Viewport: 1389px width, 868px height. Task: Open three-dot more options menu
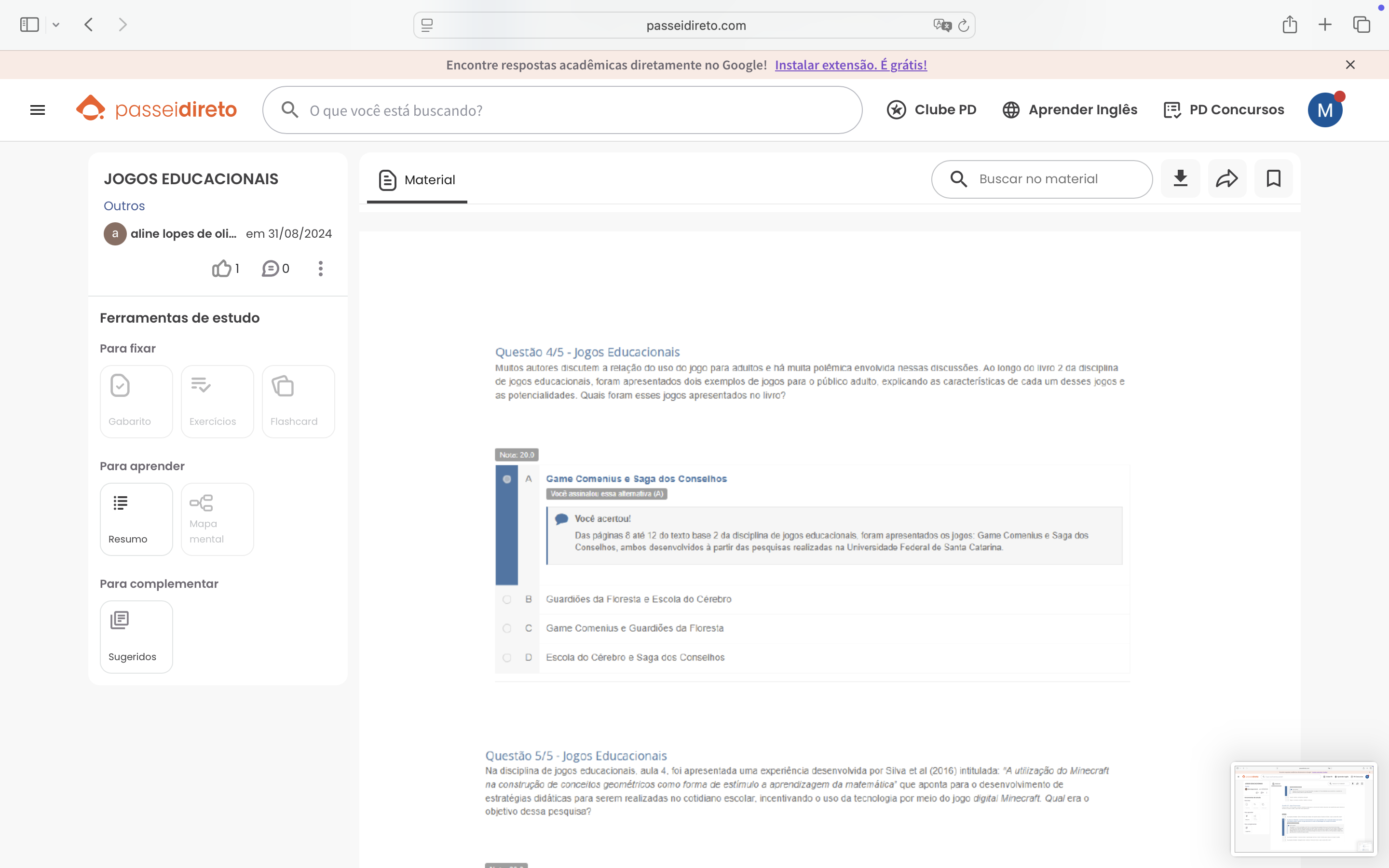(x=320, y=268)
